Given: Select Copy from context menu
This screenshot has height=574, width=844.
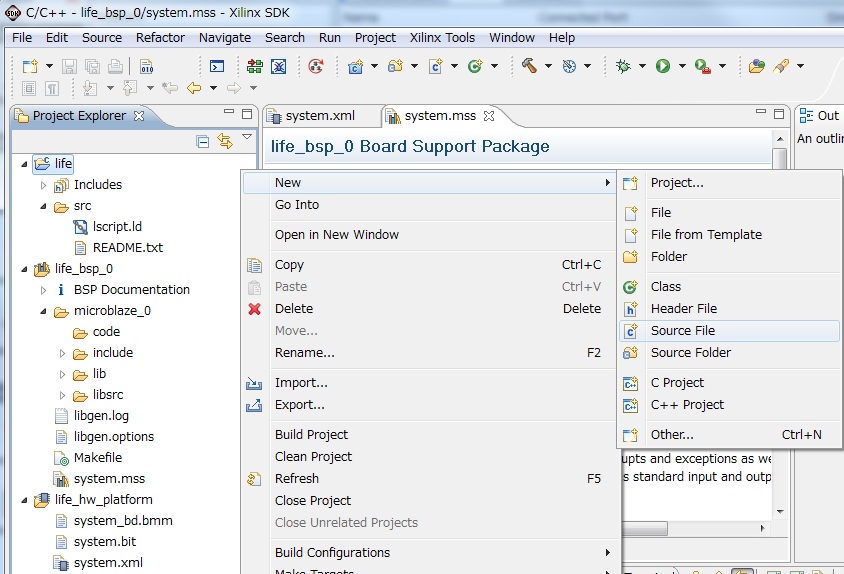Looking at the screenshot, I should pos(430,265).
